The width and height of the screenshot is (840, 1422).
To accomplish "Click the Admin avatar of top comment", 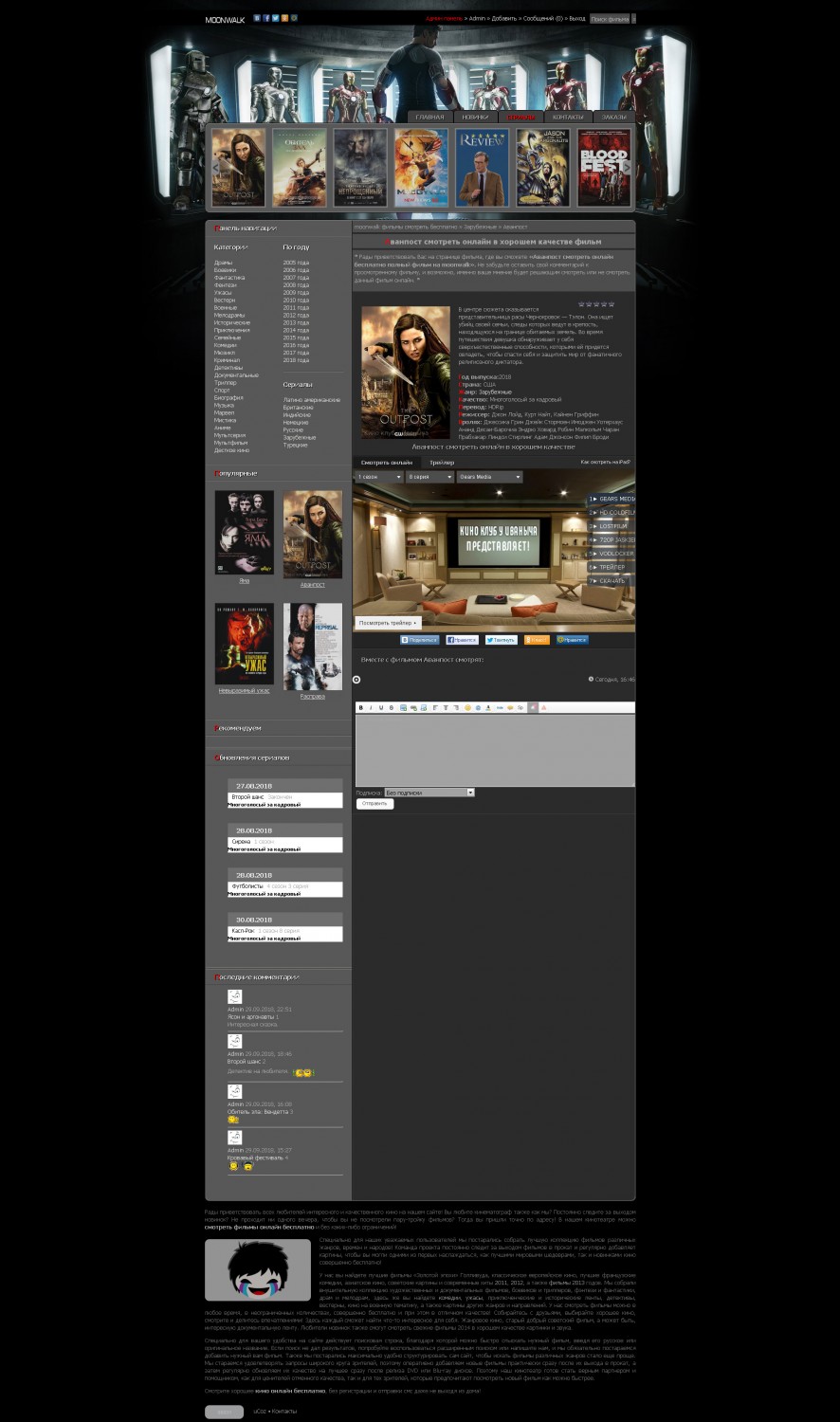I will 234,996.
